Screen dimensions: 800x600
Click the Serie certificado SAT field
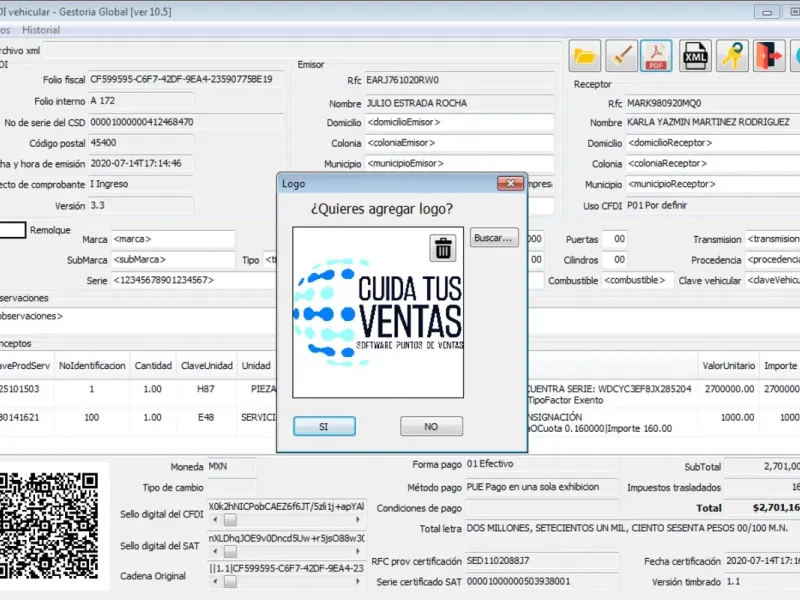click(541, 582)
